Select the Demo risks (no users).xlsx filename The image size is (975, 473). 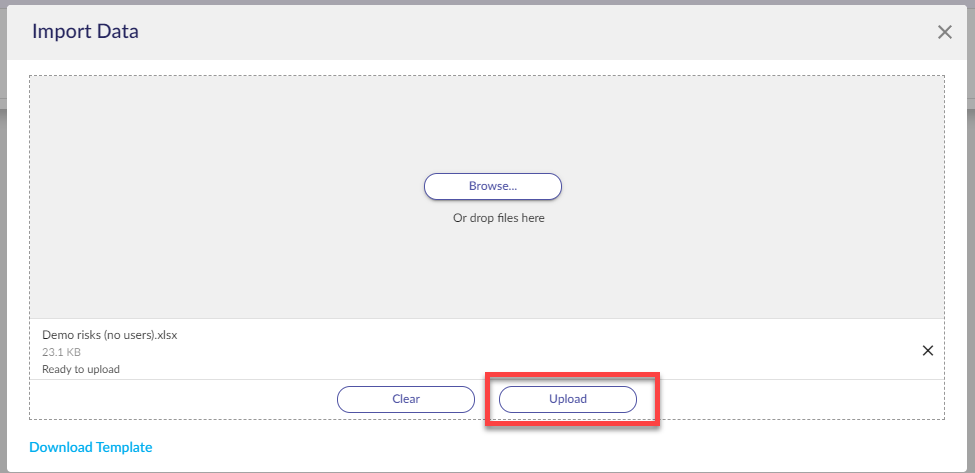(x=109, y=335)
